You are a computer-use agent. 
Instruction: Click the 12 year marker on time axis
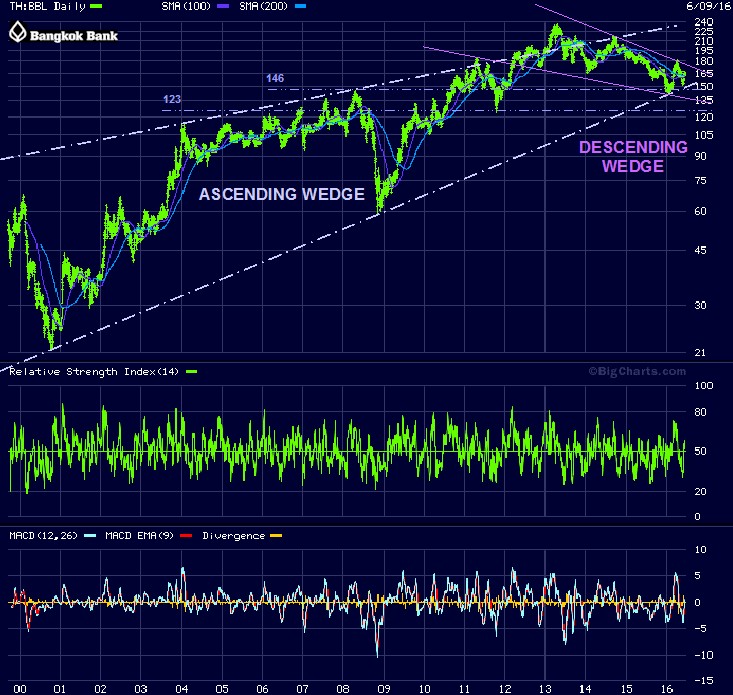[x=505, y=689]
